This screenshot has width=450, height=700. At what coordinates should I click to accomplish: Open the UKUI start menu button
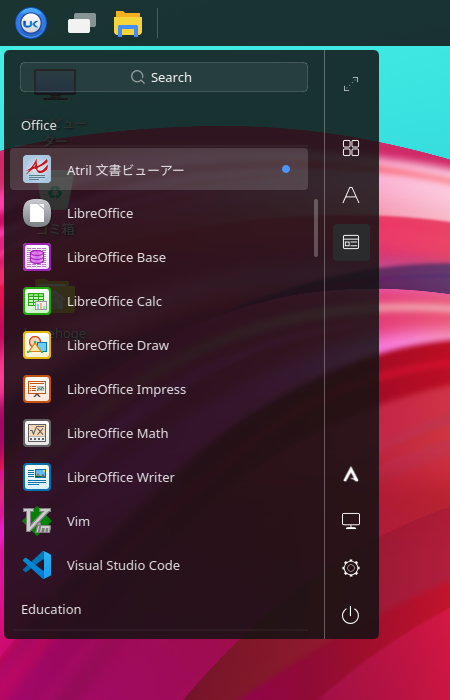pos(31,23)
